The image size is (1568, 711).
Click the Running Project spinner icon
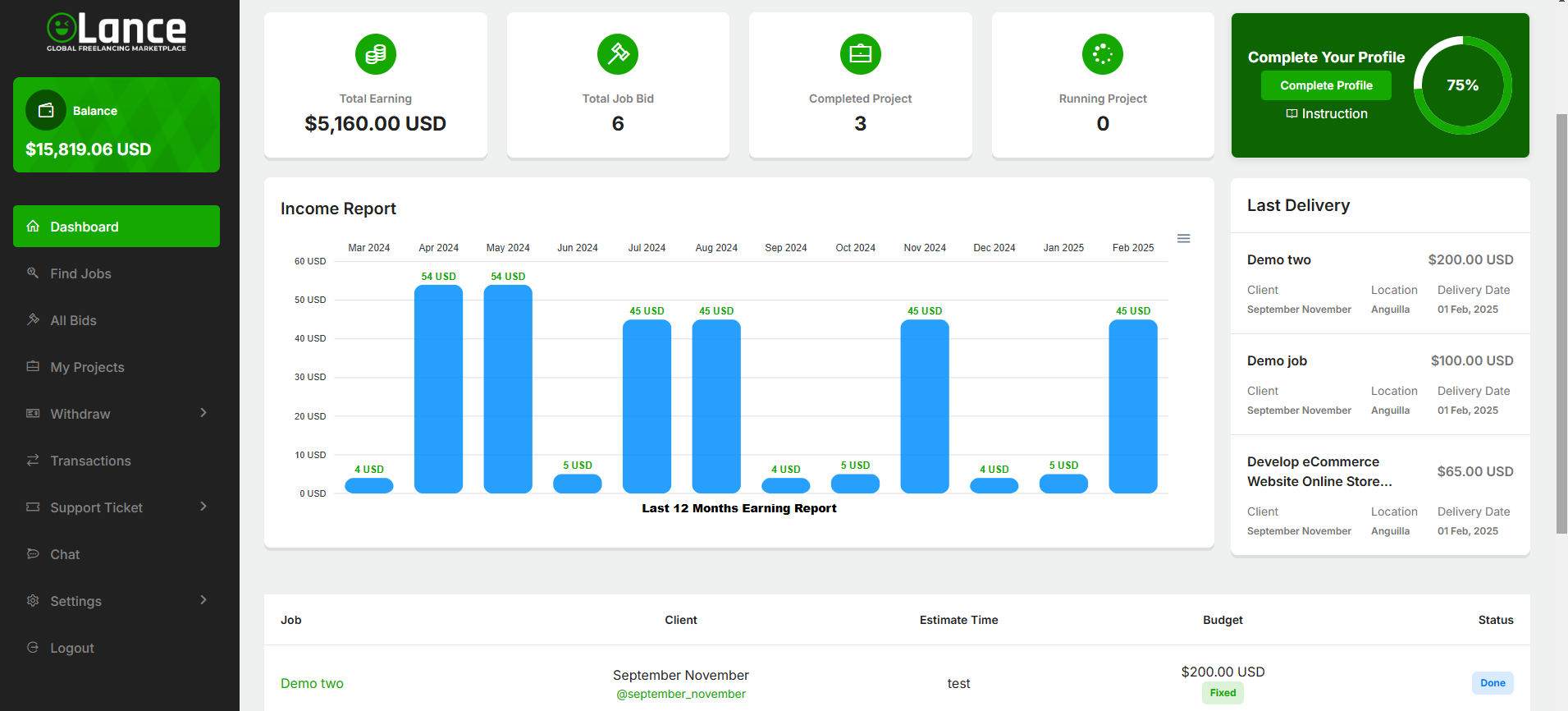[1103, 54]
